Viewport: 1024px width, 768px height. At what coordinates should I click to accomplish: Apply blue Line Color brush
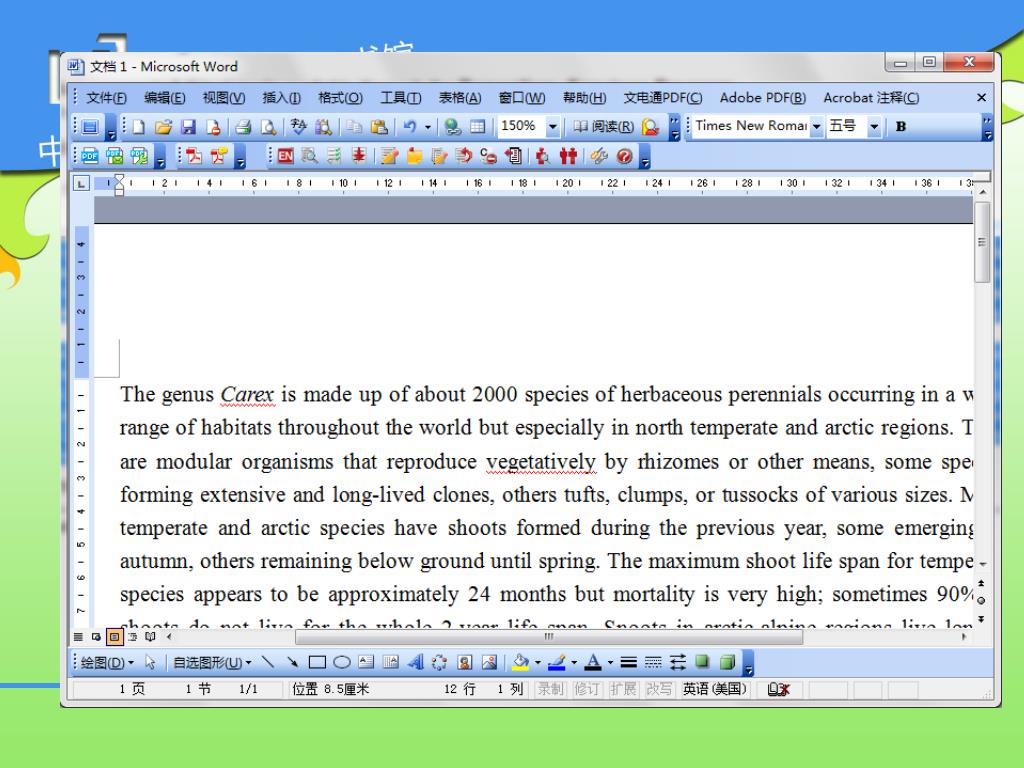point(556,662)
